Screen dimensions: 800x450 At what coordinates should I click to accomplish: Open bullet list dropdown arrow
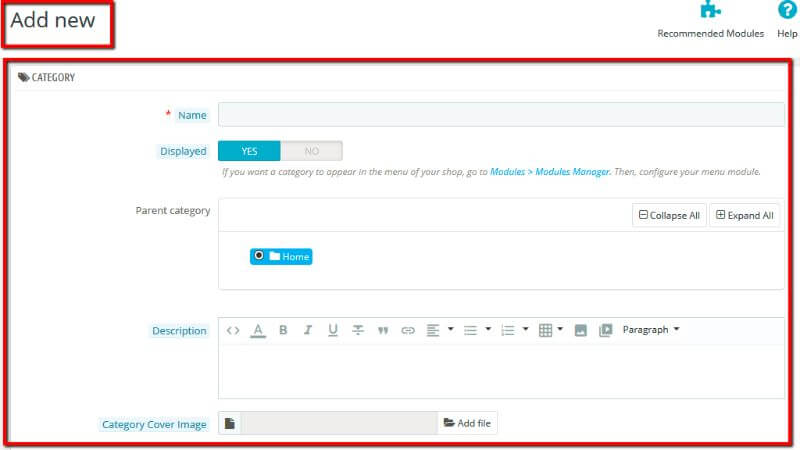(488, 329)
